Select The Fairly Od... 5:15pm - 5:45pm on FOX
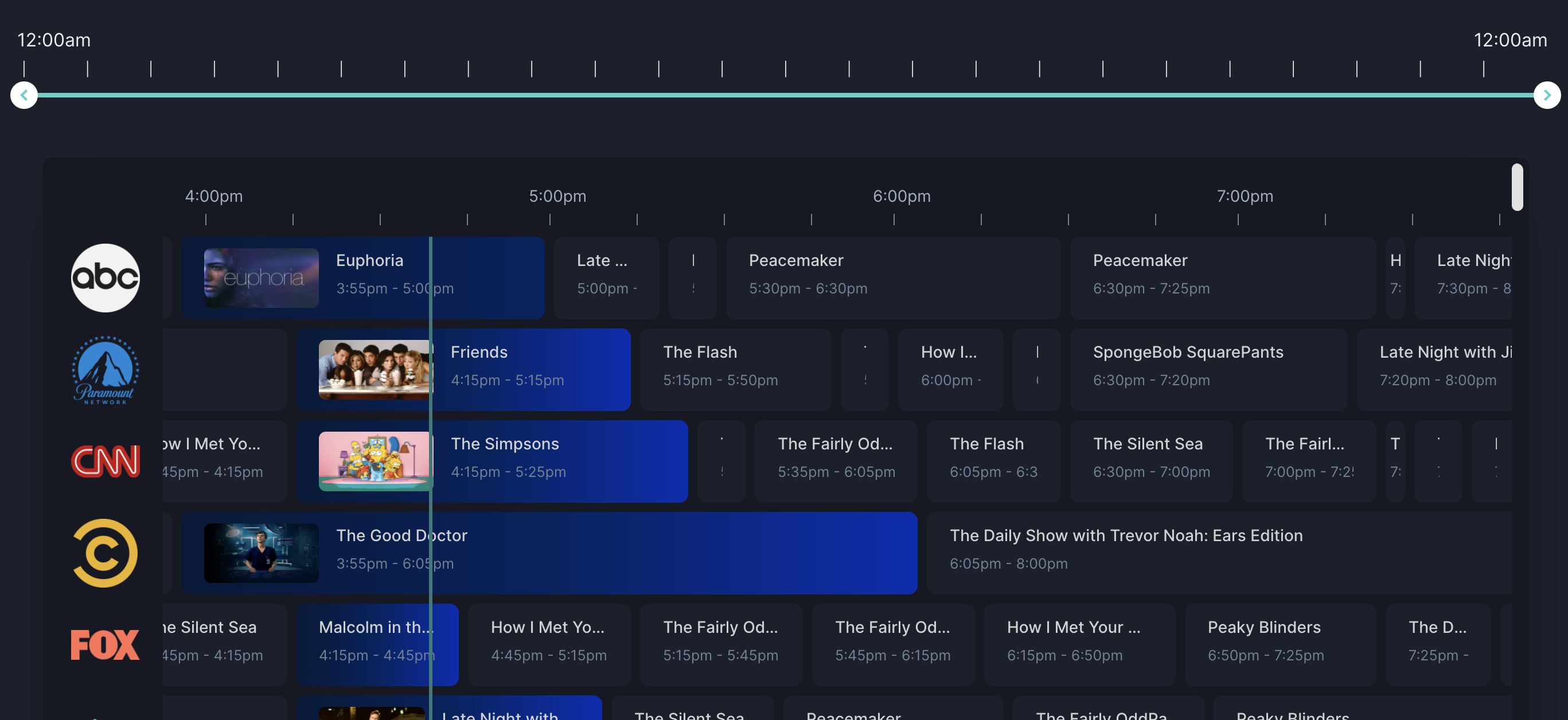 tap(721, 645)
